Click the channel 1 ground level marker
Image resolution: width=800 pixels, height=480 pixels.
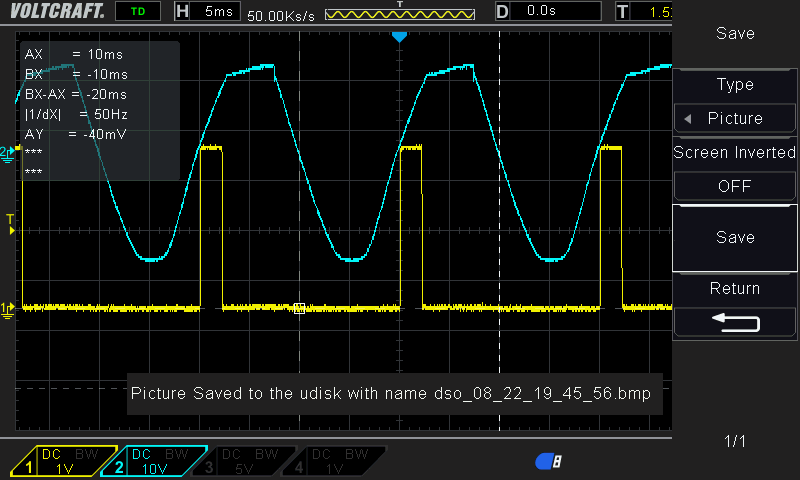point(9,308)
